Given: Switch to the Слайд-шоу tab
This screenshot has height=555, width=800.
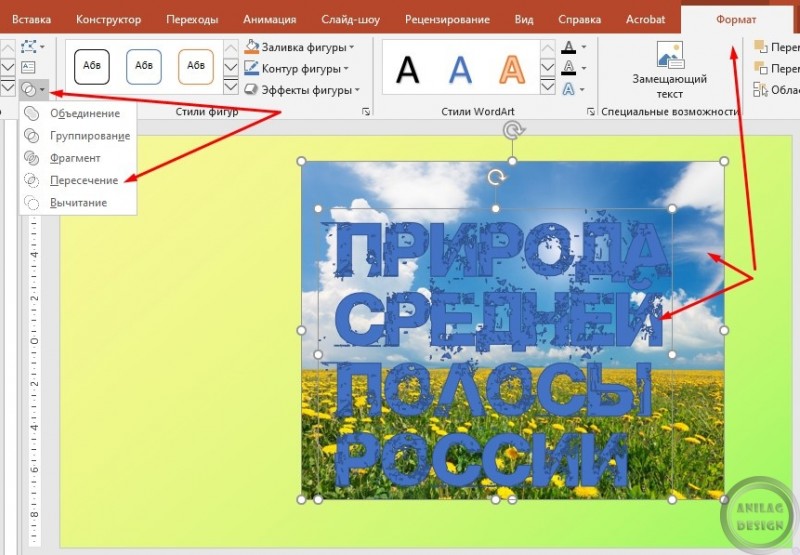Looking at the screenshot, I should (x=351, y=19).
